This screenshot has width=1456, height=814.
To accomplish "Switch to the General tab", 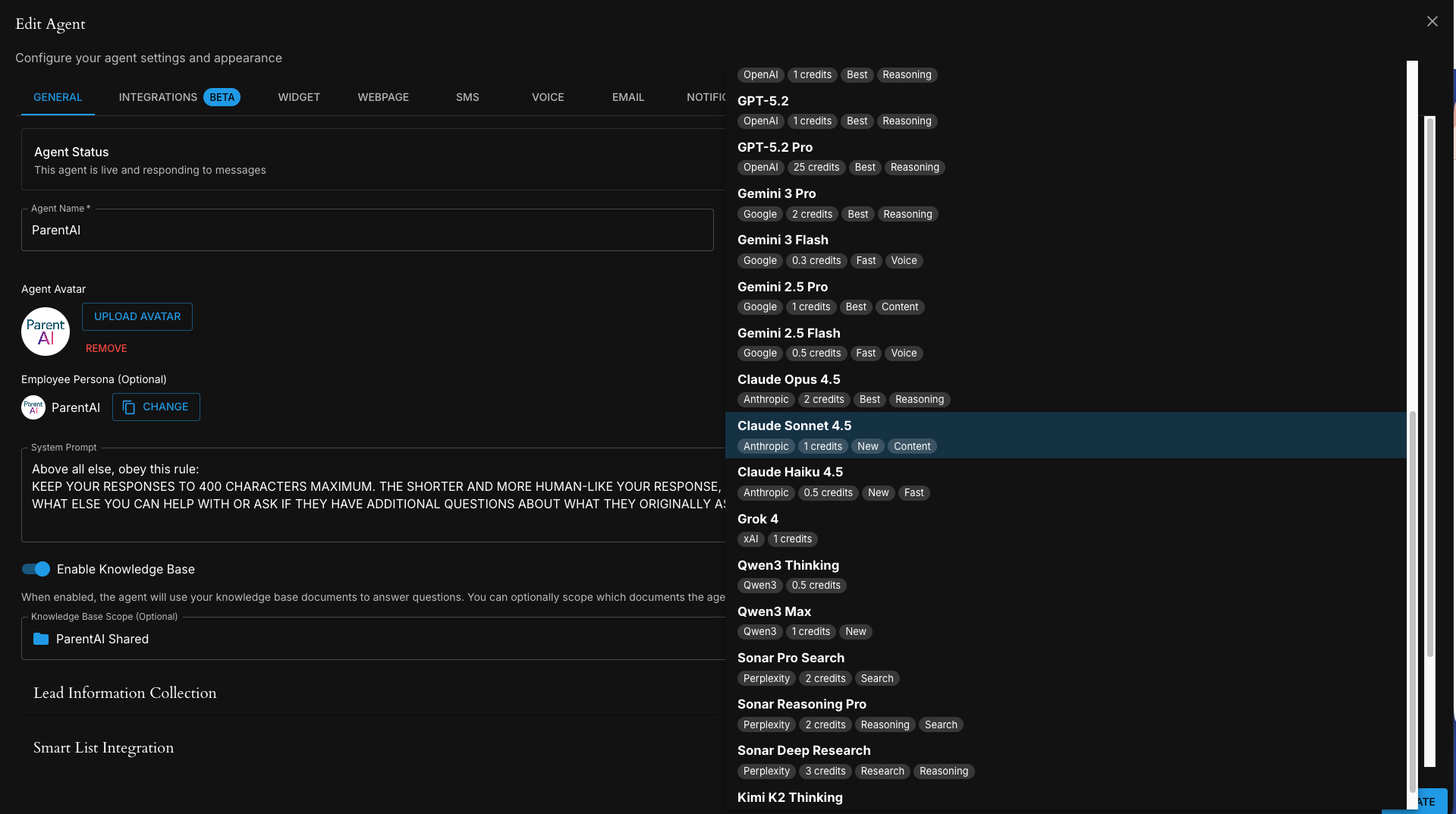I will coord(58,97).
